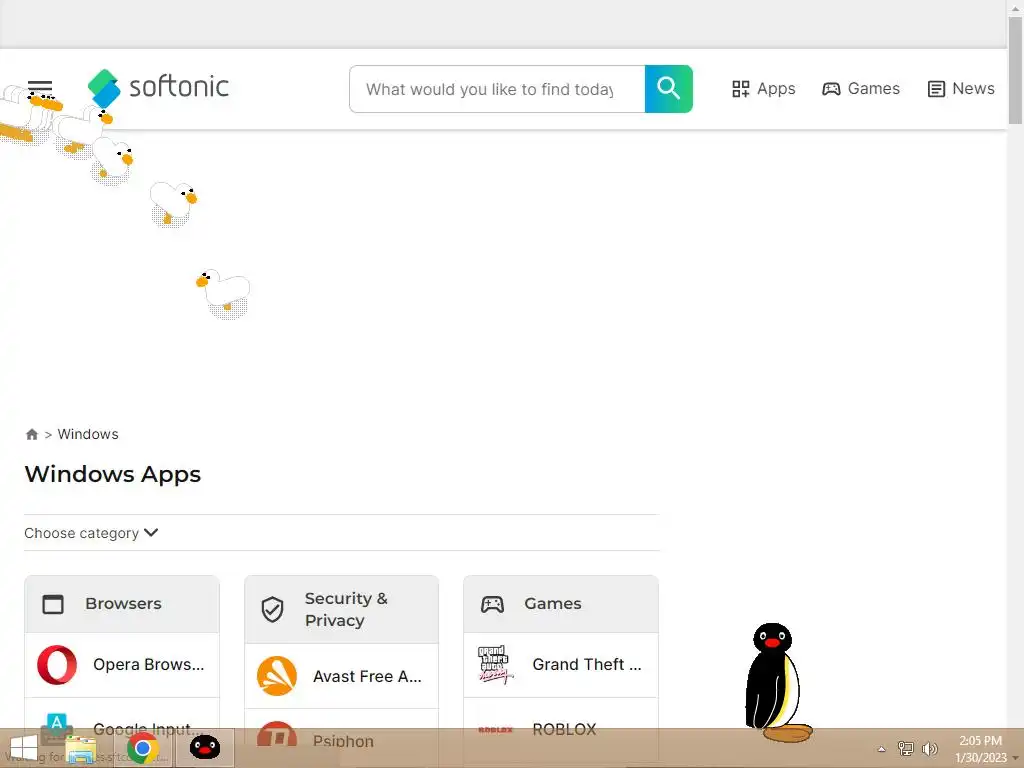Click the Choose category chevron arrow
Viewport: 1024px width, 768px height.
[151, 532]
